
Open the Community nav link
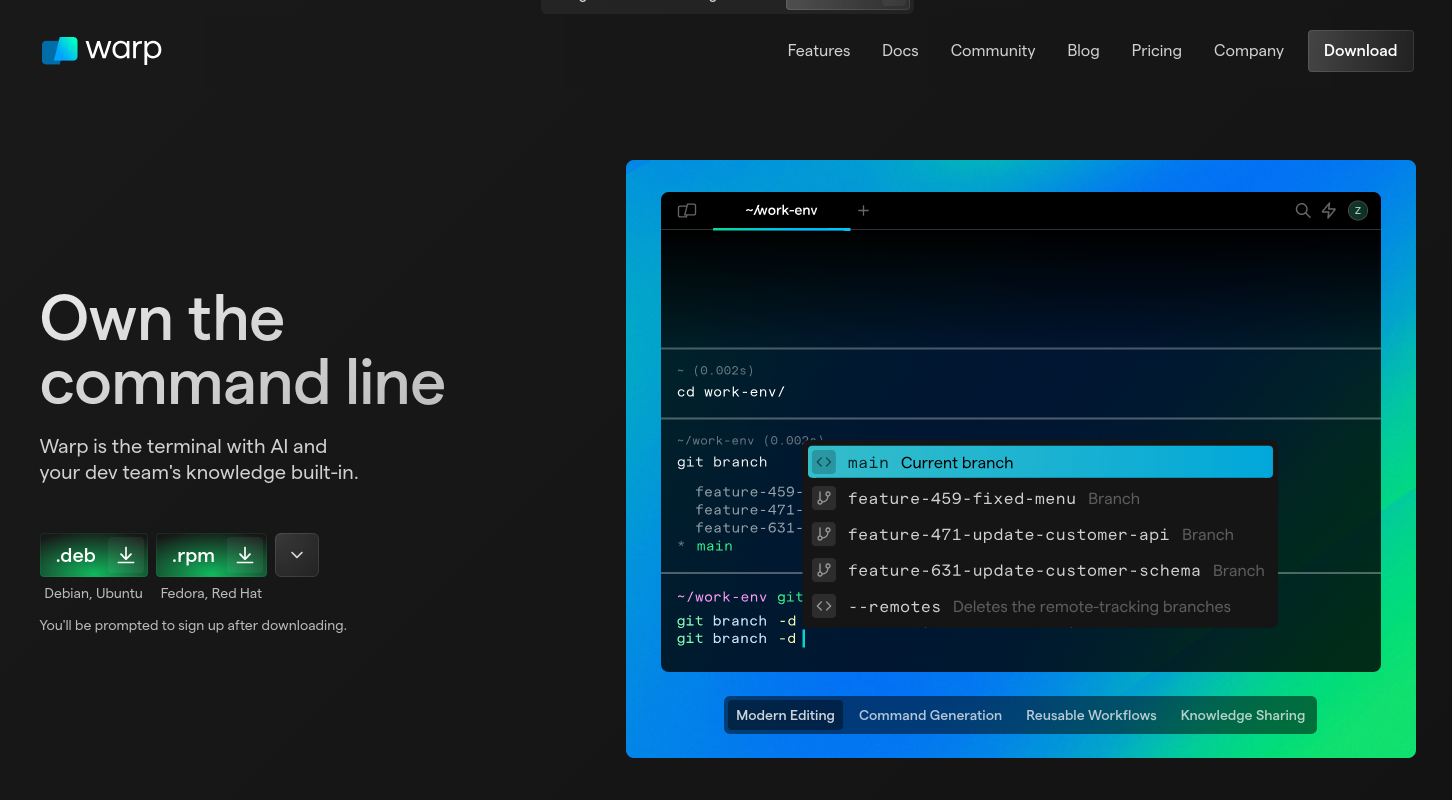[x=993, y=51]
